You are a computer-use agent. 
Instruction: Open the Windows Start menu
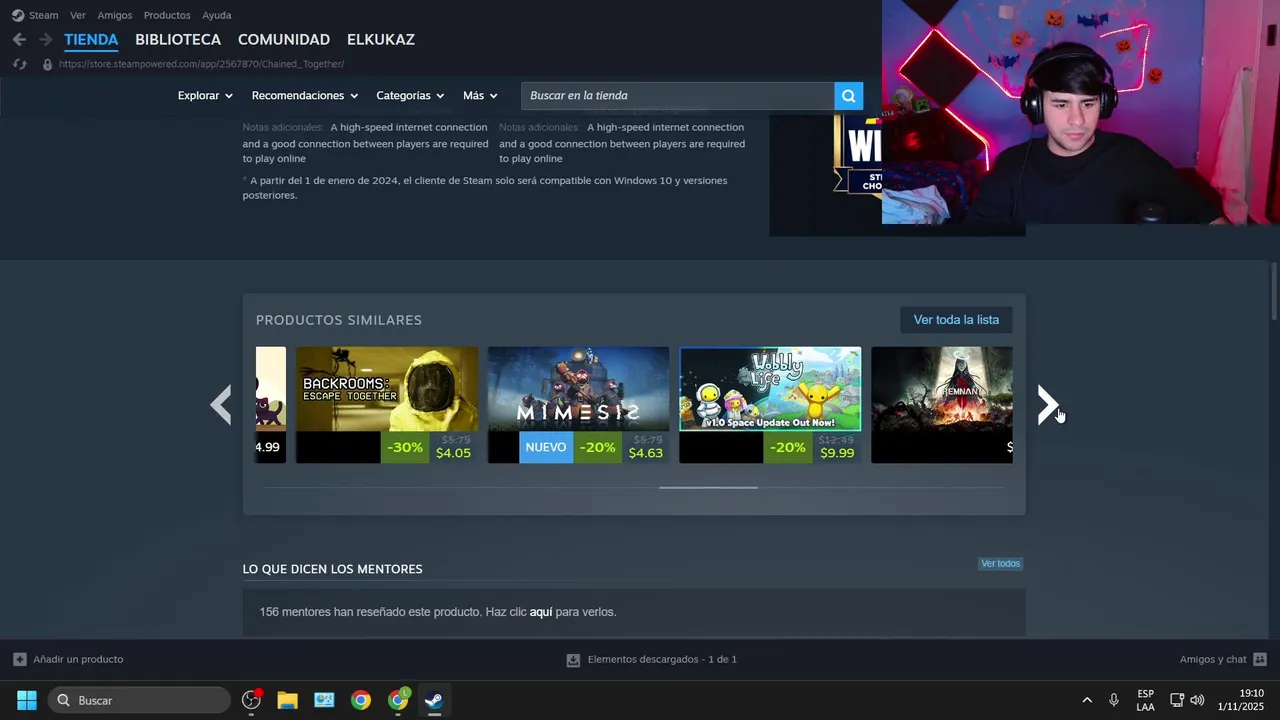(x=27, y=700)
